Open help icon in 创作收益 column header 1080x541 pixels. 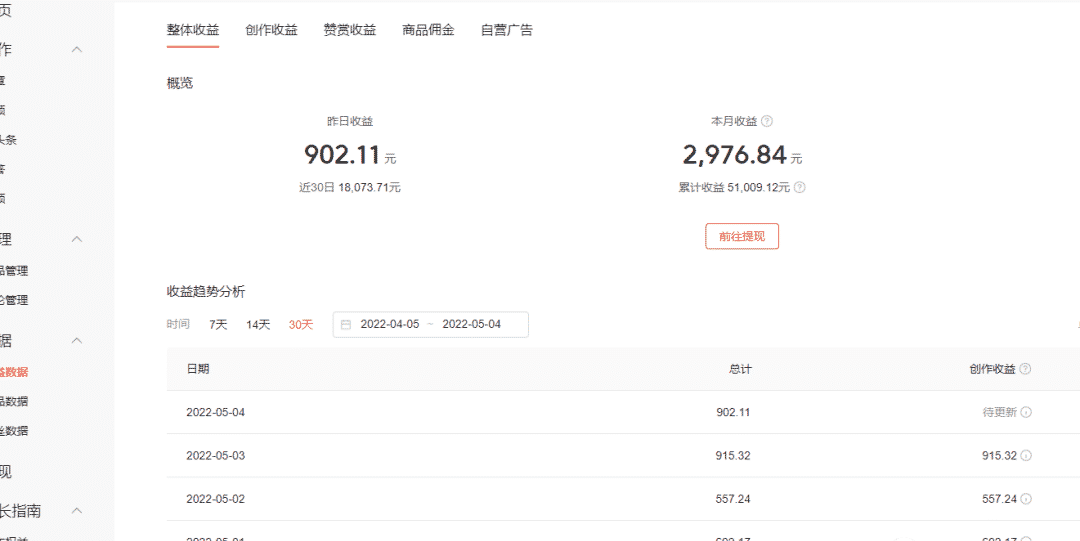click(1025, 369)
